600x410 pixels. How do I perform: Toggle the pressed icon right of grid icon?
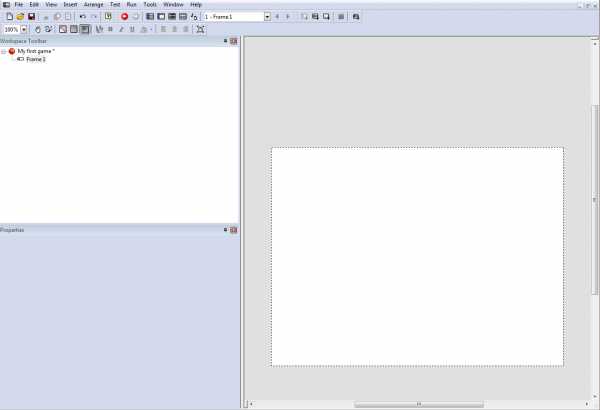click(x=85, y=29)
